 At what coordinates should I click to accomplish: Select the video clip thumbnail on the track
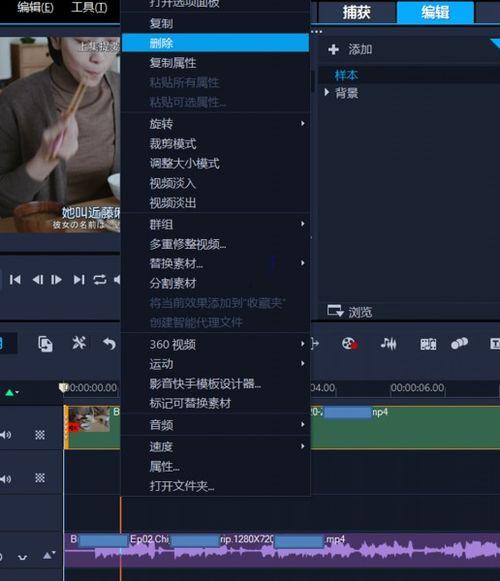click(89, 419)
